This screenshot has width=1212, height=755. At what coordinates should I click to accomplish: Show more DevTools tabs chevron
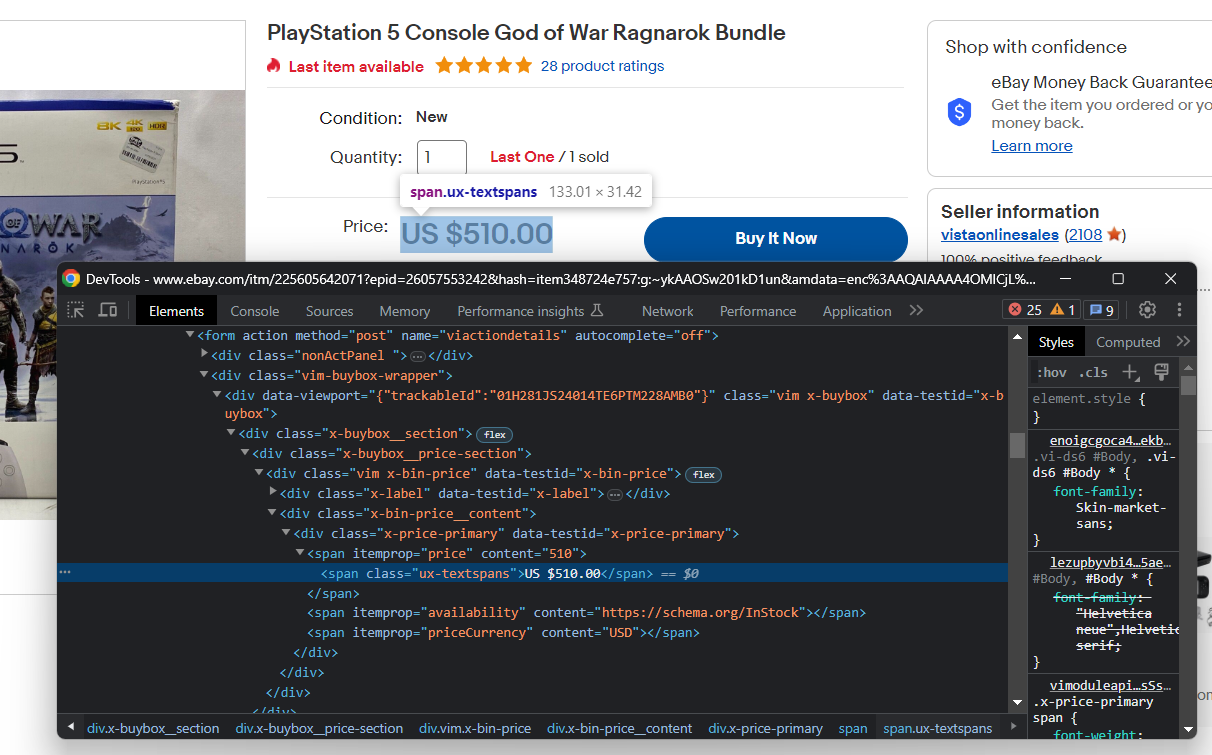pos(916,310)
